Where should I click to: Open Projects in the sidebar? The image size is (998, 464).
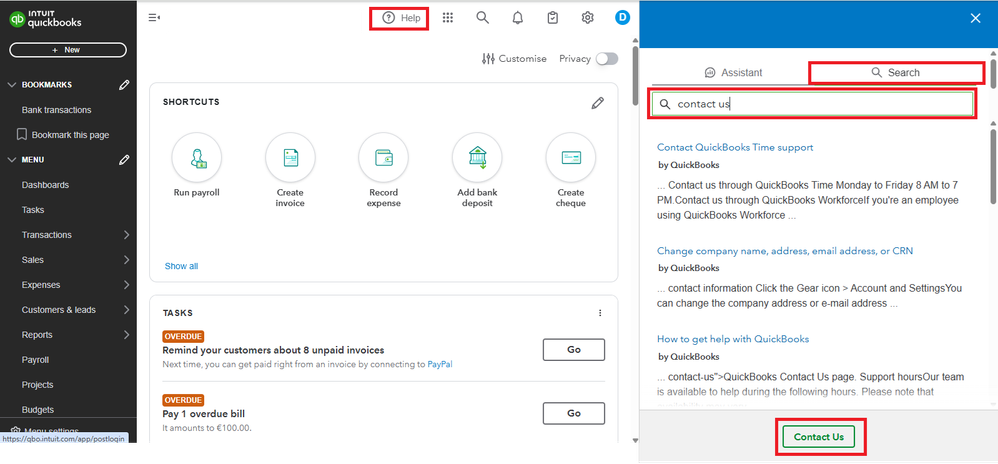coord(38,384)
